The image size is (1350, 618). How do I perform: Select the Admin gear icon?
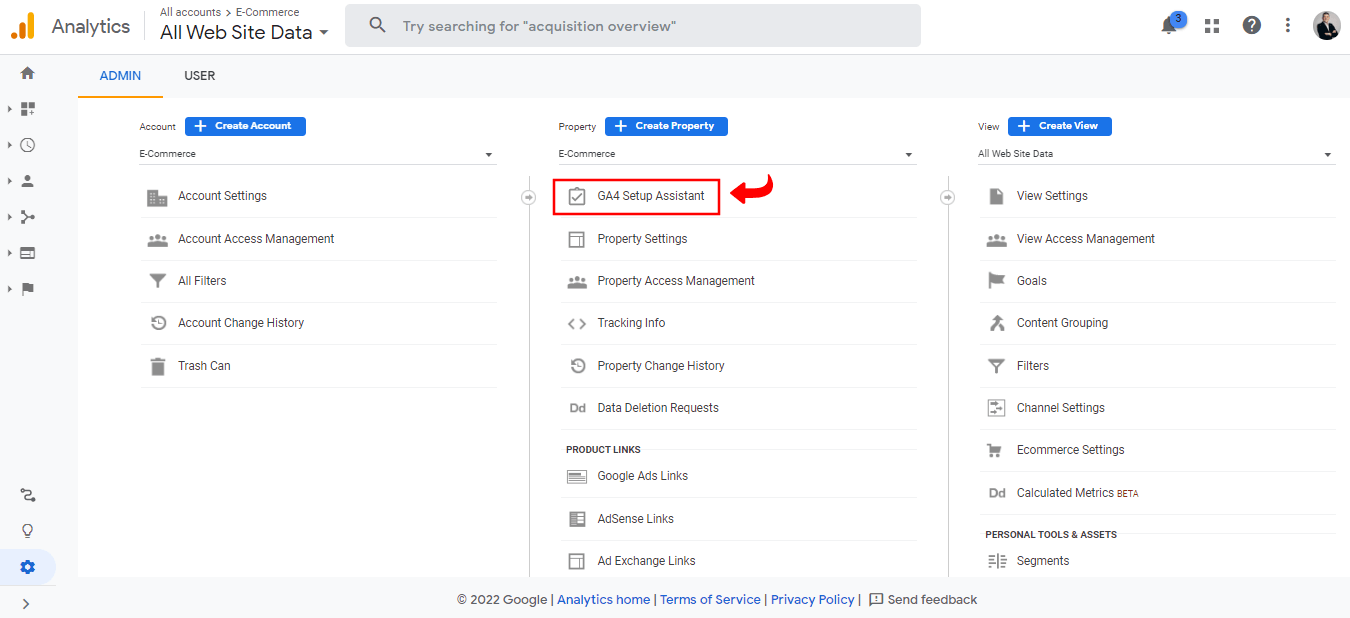(x=27, y=566)
